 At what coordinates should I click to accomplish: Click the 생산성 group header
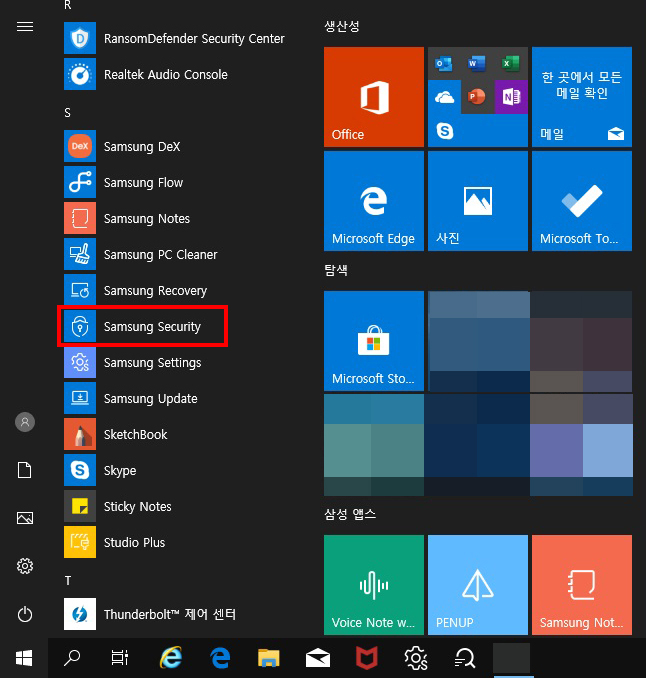click(x=342, y=26)
